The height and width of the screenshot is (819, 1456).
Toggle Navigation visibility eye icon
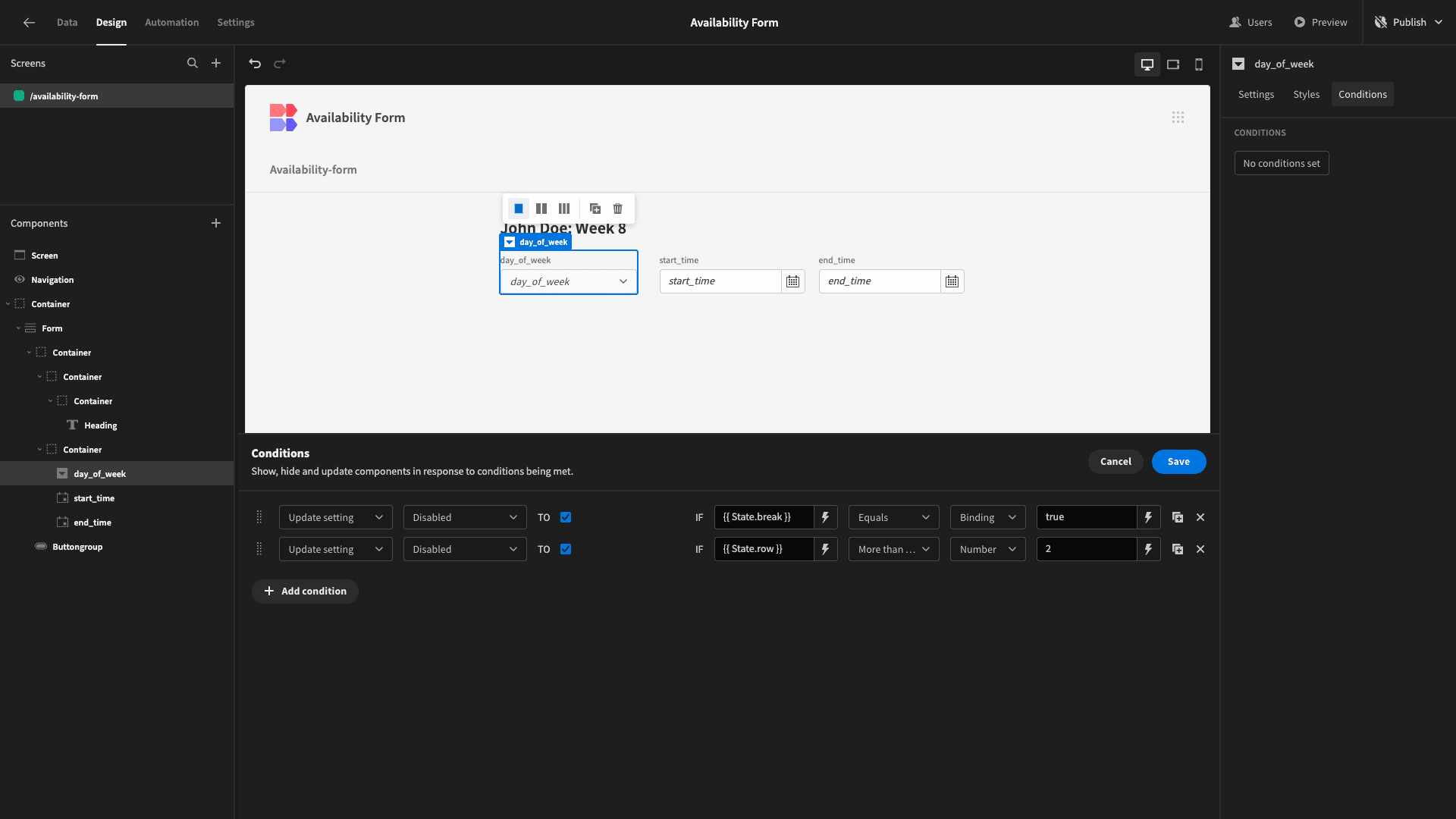pyautogui.click(x=20, y=280)
